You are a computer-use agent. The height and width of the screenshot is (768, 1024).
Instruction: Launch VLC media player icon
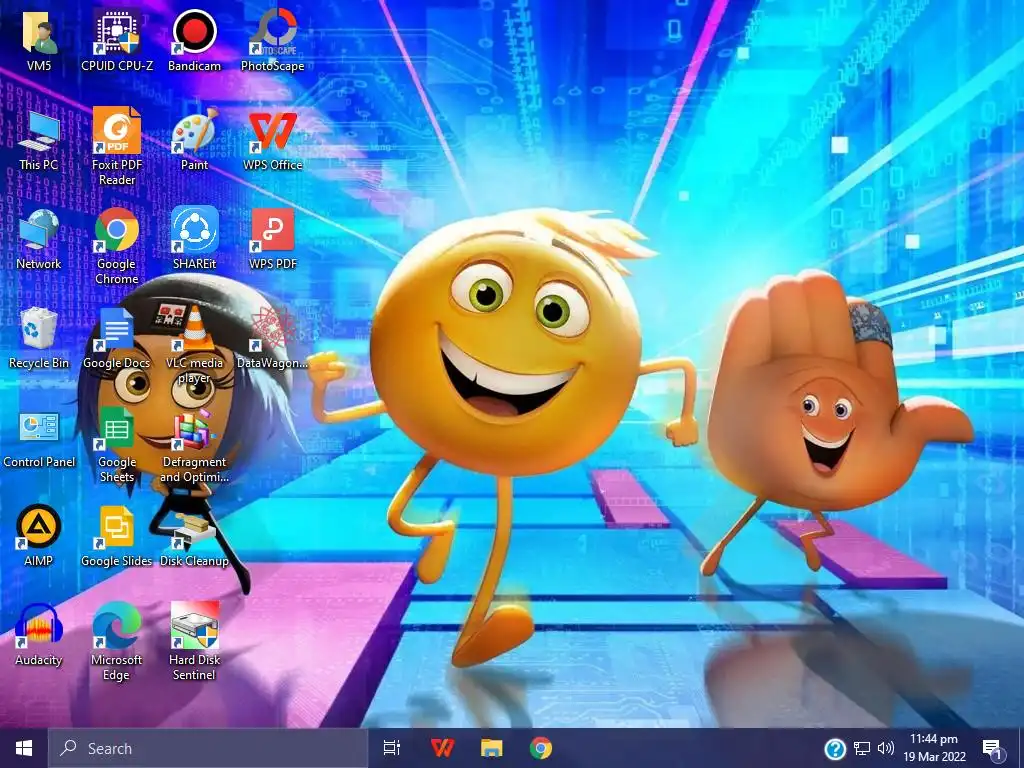tap(195, 345)
